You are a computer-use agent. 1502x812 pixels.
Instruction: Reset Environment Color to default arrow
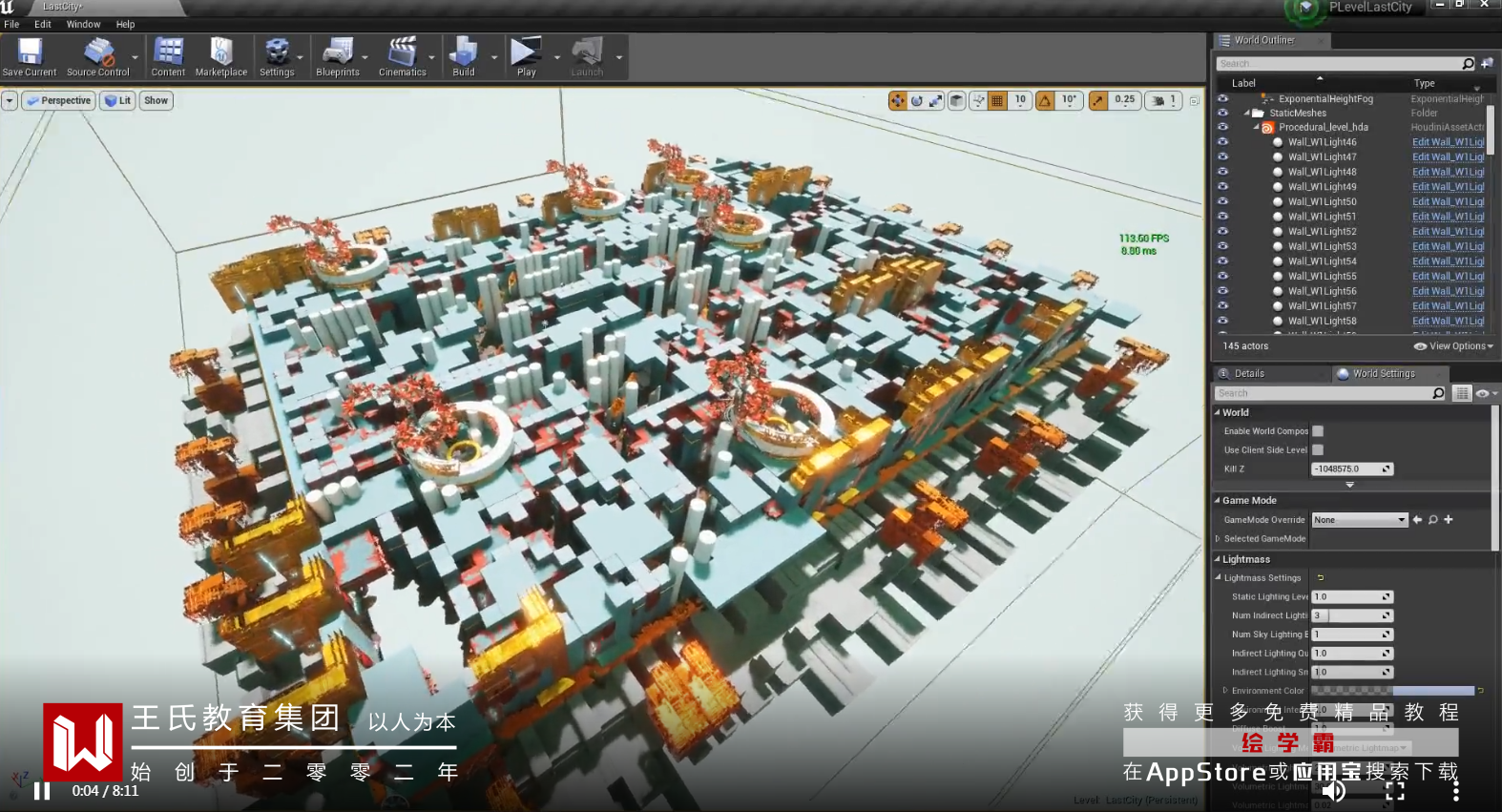(1481, 691)
